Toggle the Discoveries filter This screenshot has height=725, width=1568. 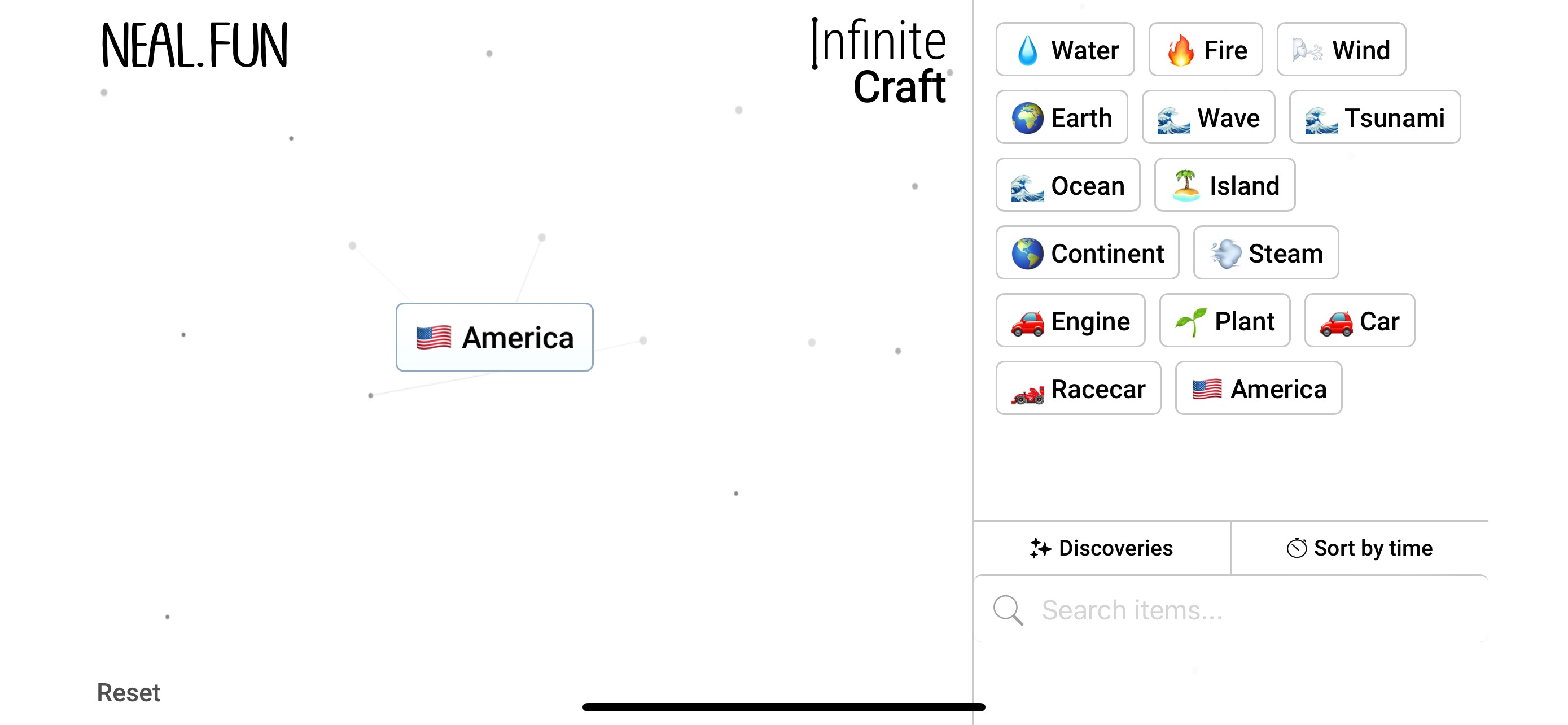(x=1102, y=548)
